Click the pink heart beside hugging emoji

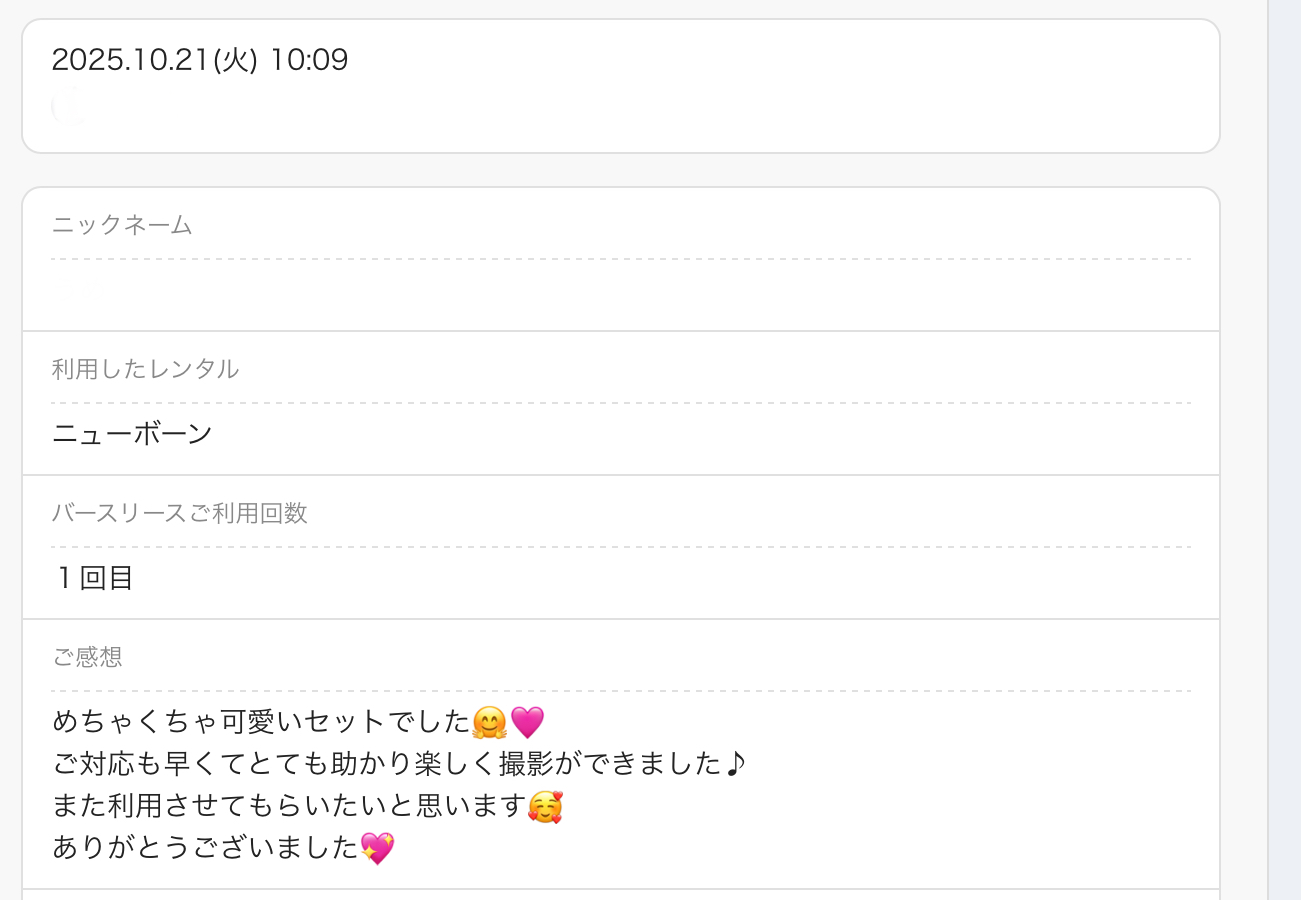point(527,721)
